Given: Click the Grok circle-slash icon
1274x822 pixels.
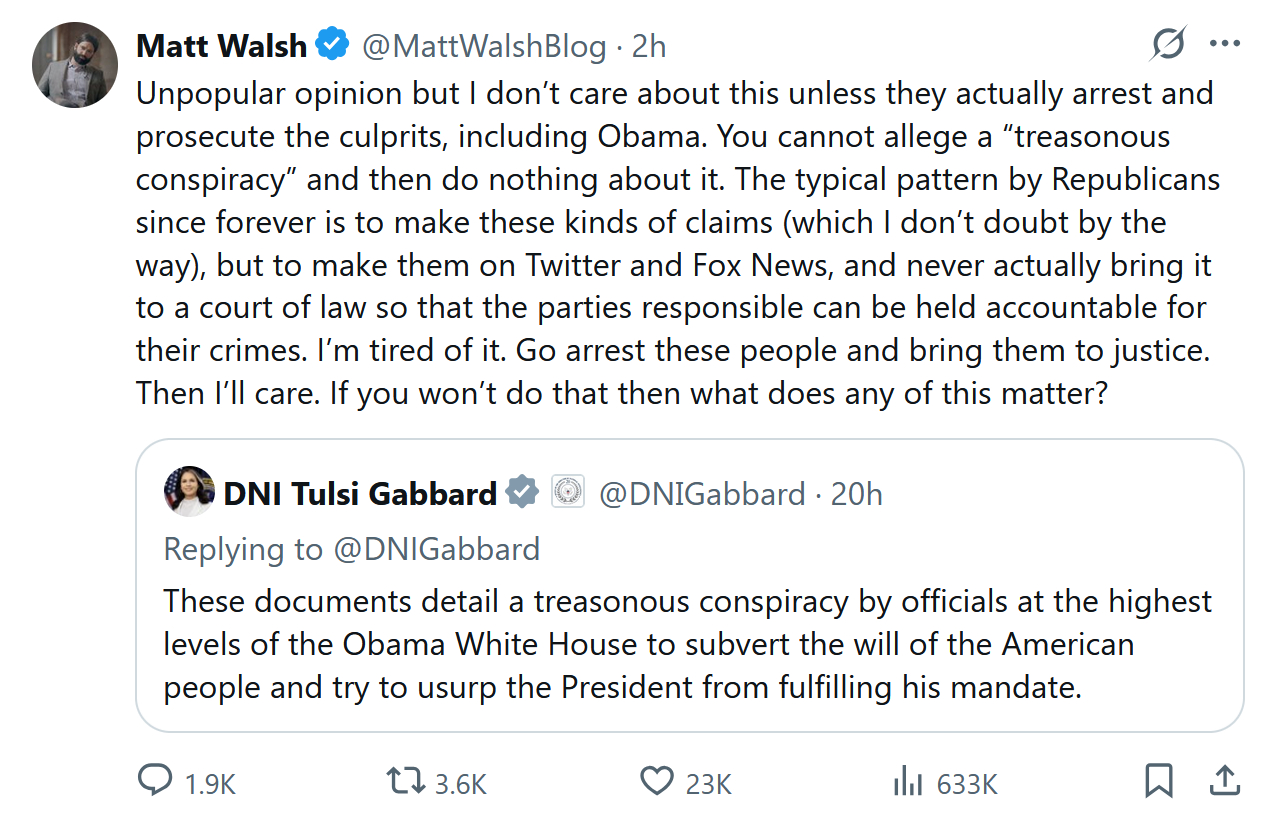Looking at the screenshot, I should pos(1168,45).
